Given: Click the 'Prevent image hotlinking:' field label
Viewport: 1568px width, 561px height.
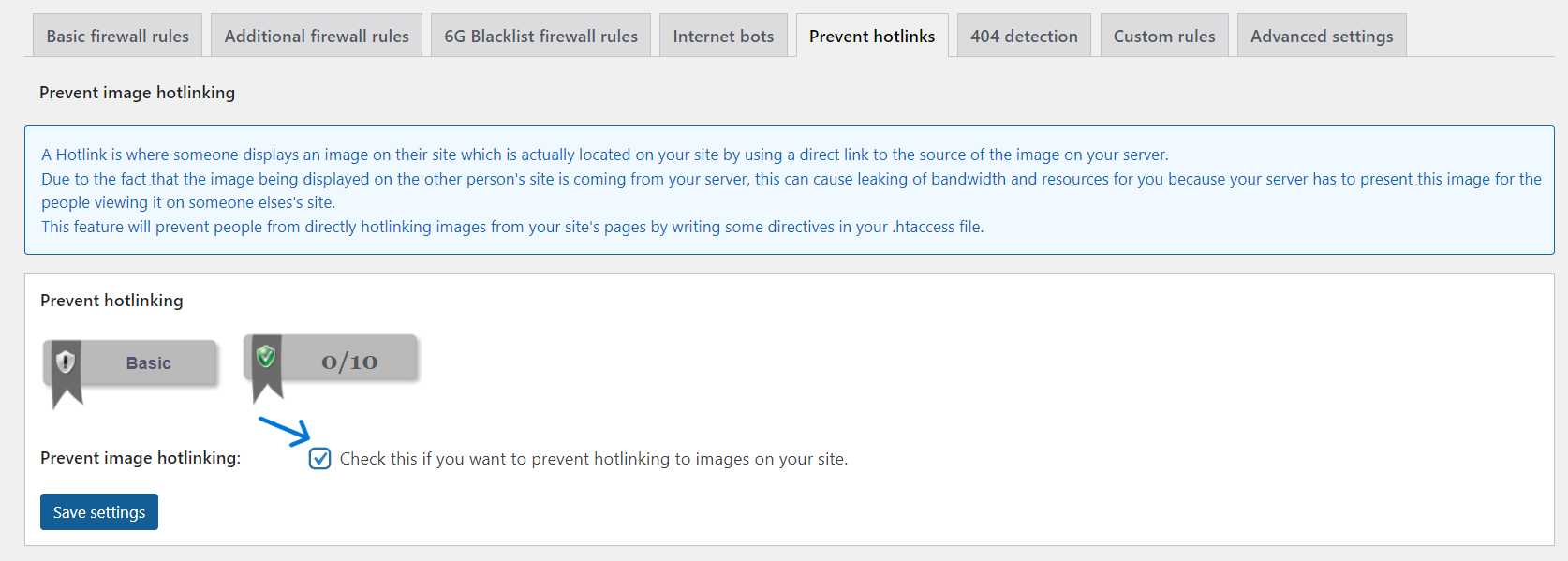Looking at the screenshot, I should (141, 458).
